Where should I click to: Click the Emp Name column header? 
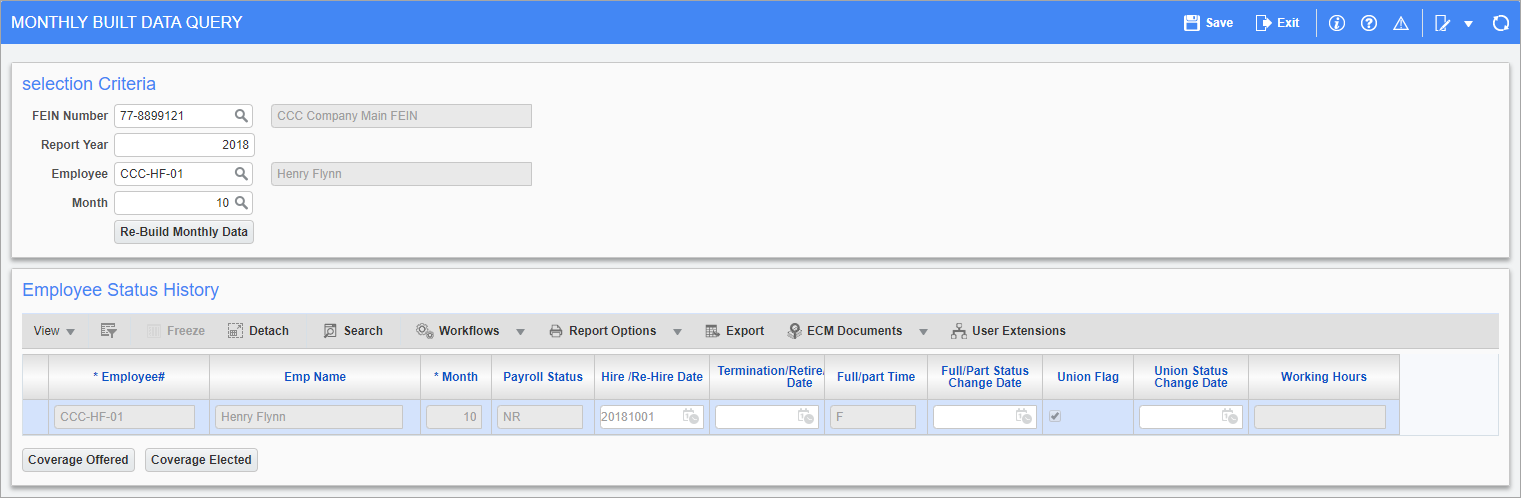coord(315,377)
